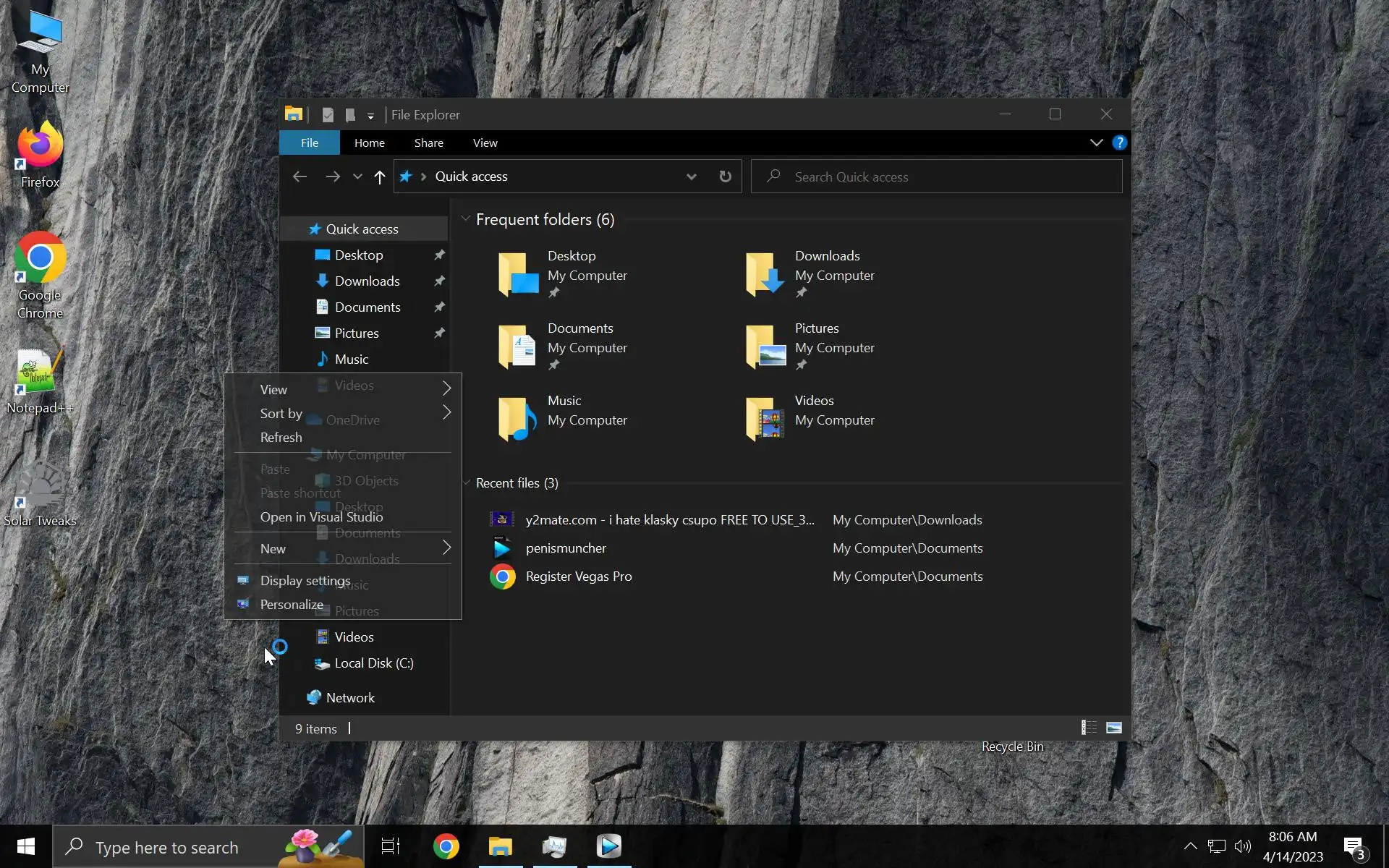Choose Personalize from the context menu

point(292,605)
